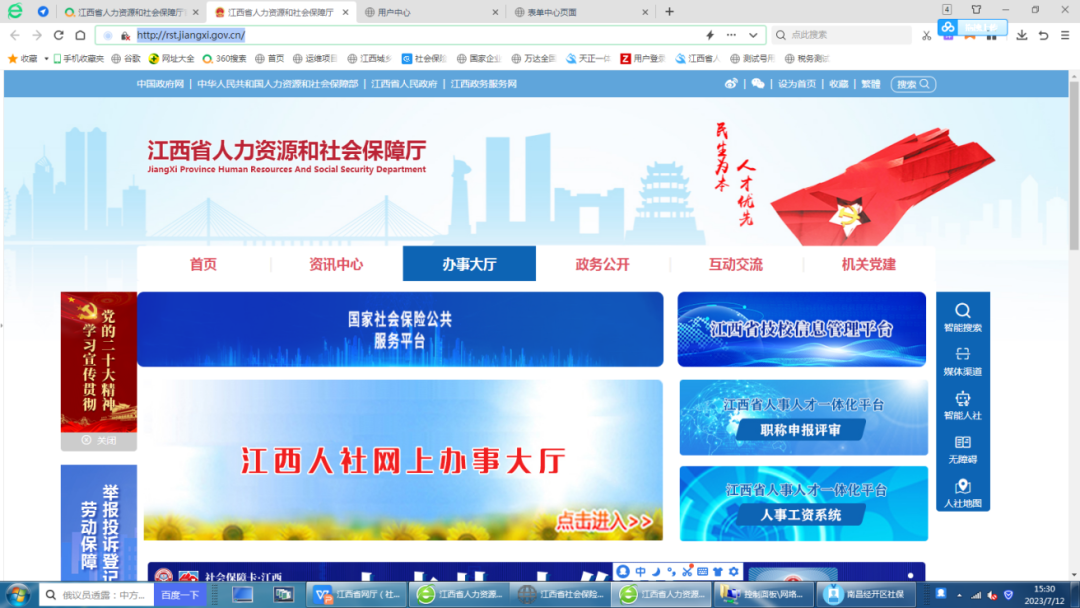Viewport: 1080px width, 608px height.
Task: Open the 互动交流 section in the navigation
Action: click(735, 263)
